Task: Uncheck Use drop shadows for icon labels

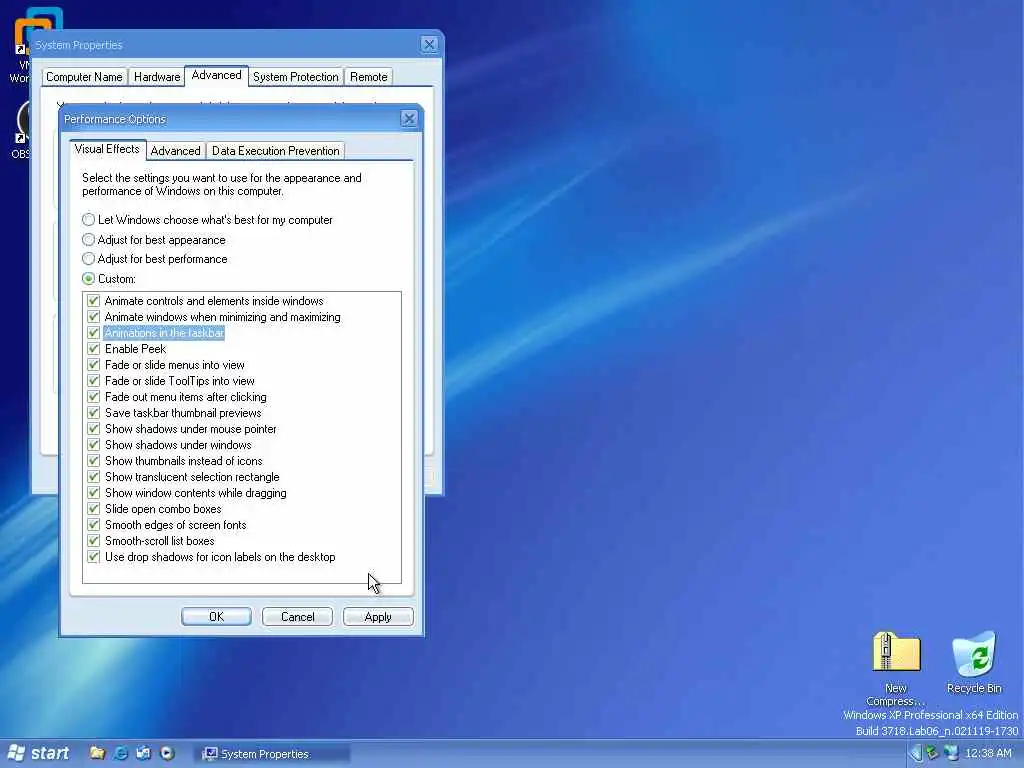Action: pyautogui.click(x=93, y=557)
